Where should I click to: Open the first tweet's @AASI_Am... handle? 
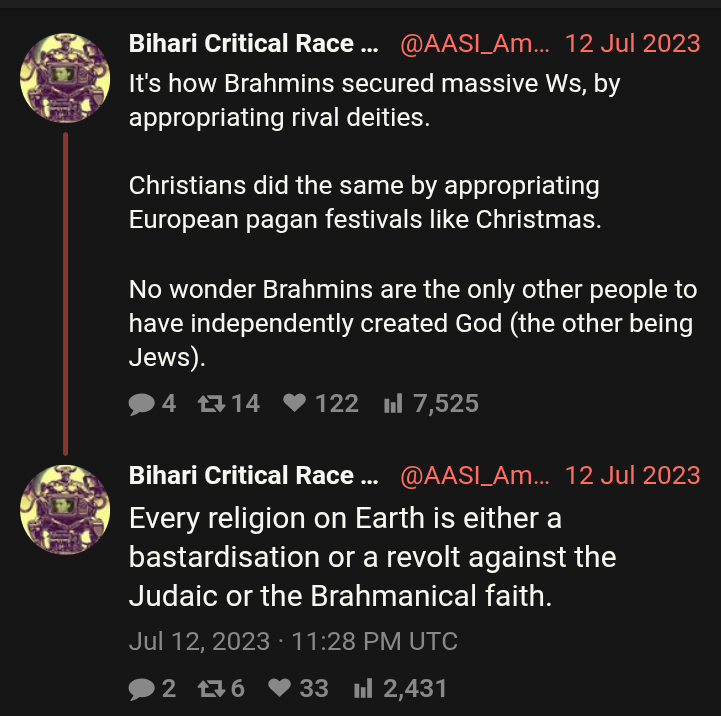coord(474,44)
